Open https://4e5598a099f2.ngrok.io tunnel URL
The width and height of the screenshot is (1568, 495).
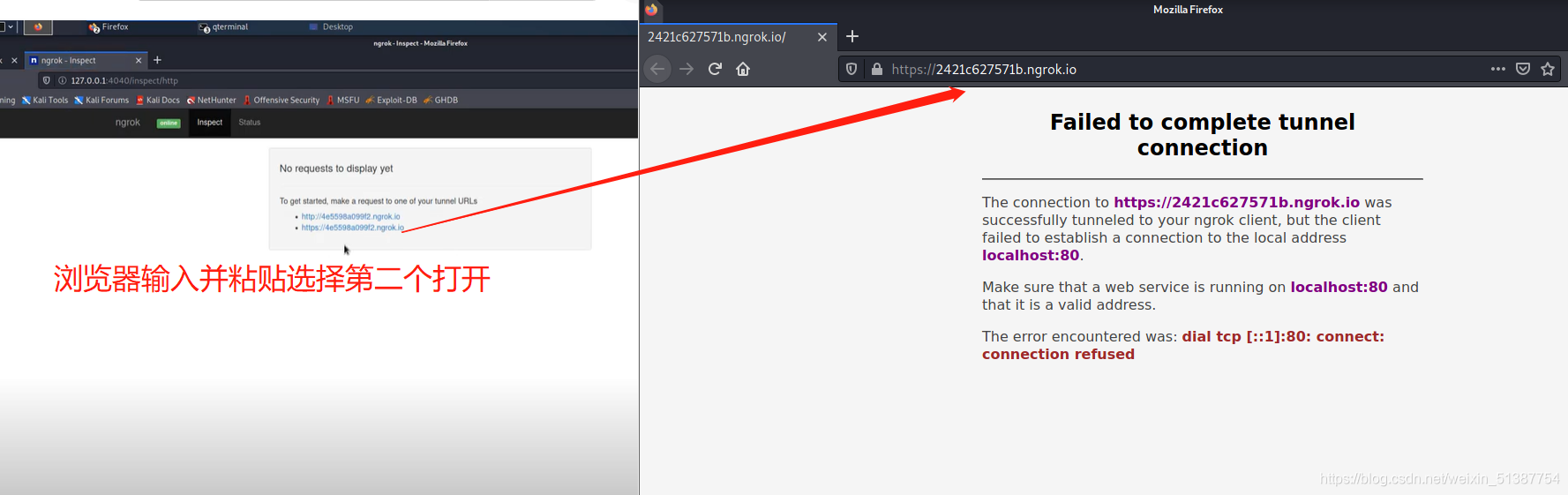coord(353,228)
